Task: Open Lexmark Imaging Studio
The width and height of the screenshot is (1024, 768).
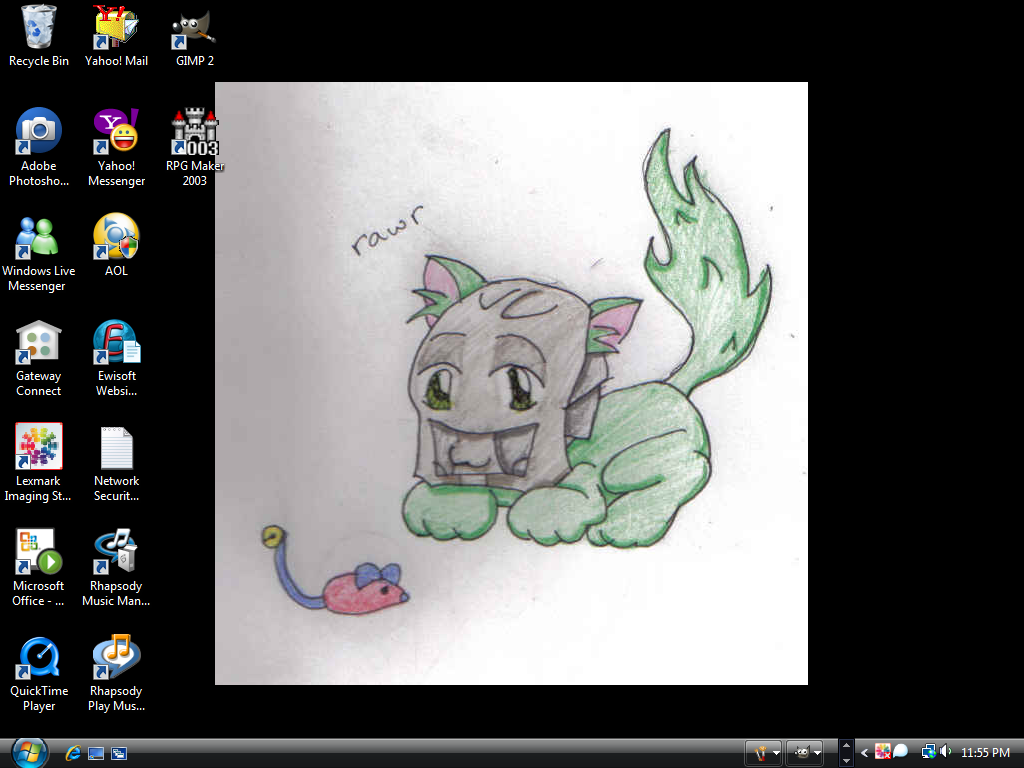Action: point(38,446)
